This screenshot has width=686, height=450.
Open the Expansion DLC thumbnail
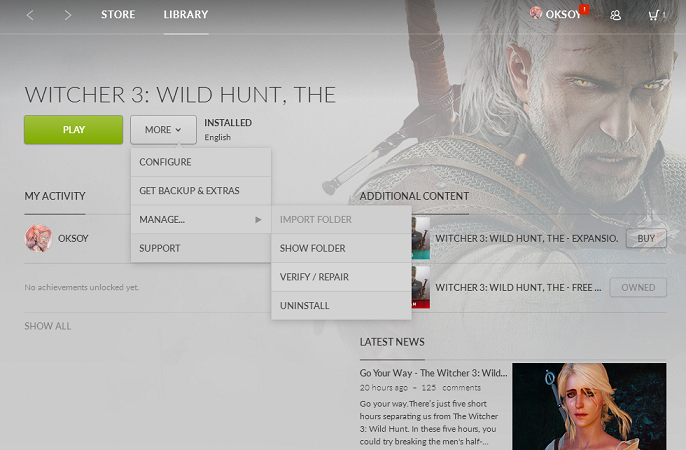421,238
